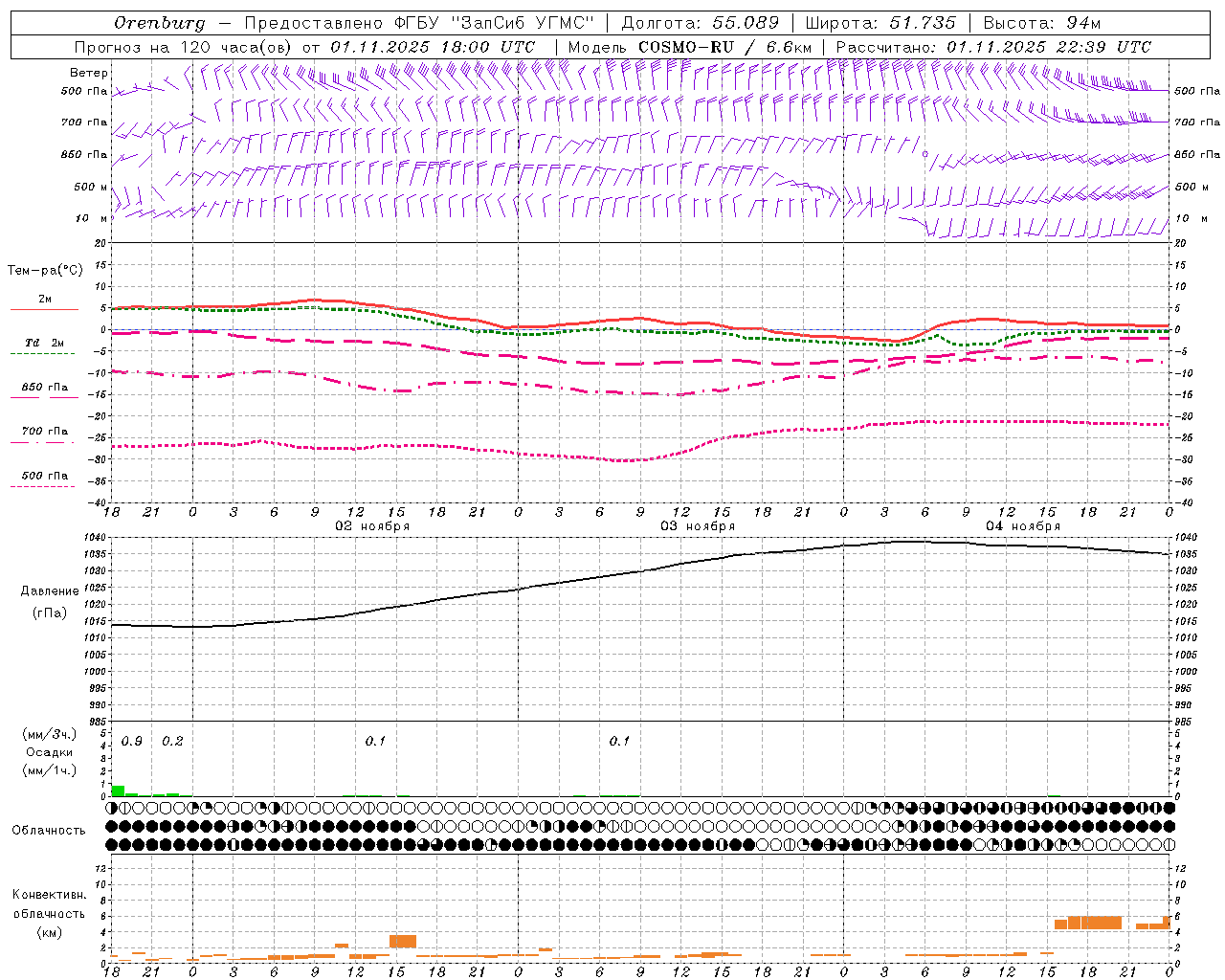Click the 'Высота: 94м' elevation text
This screenshot has height=980, width=1225.
(x=1042, y=23)
